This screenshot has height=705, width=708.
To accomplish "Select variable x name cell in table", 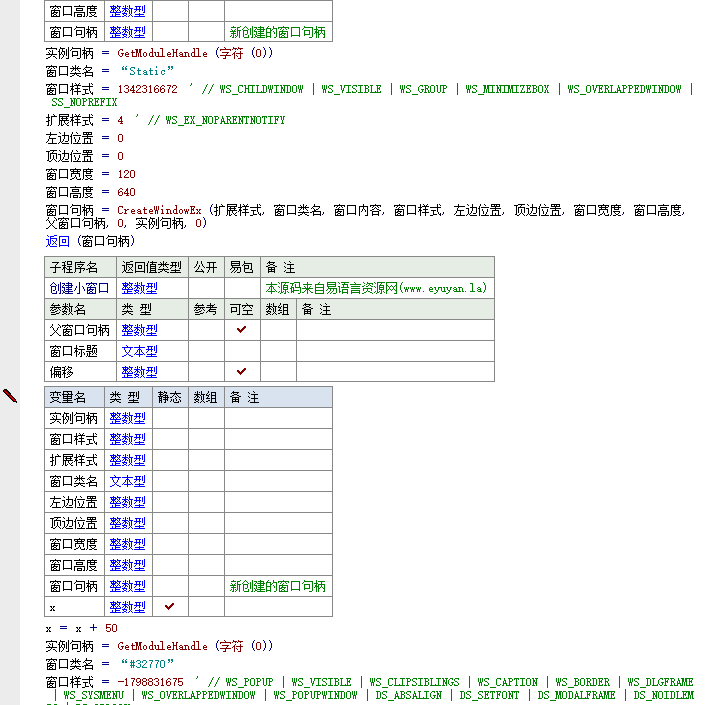I will coord(75,607).
